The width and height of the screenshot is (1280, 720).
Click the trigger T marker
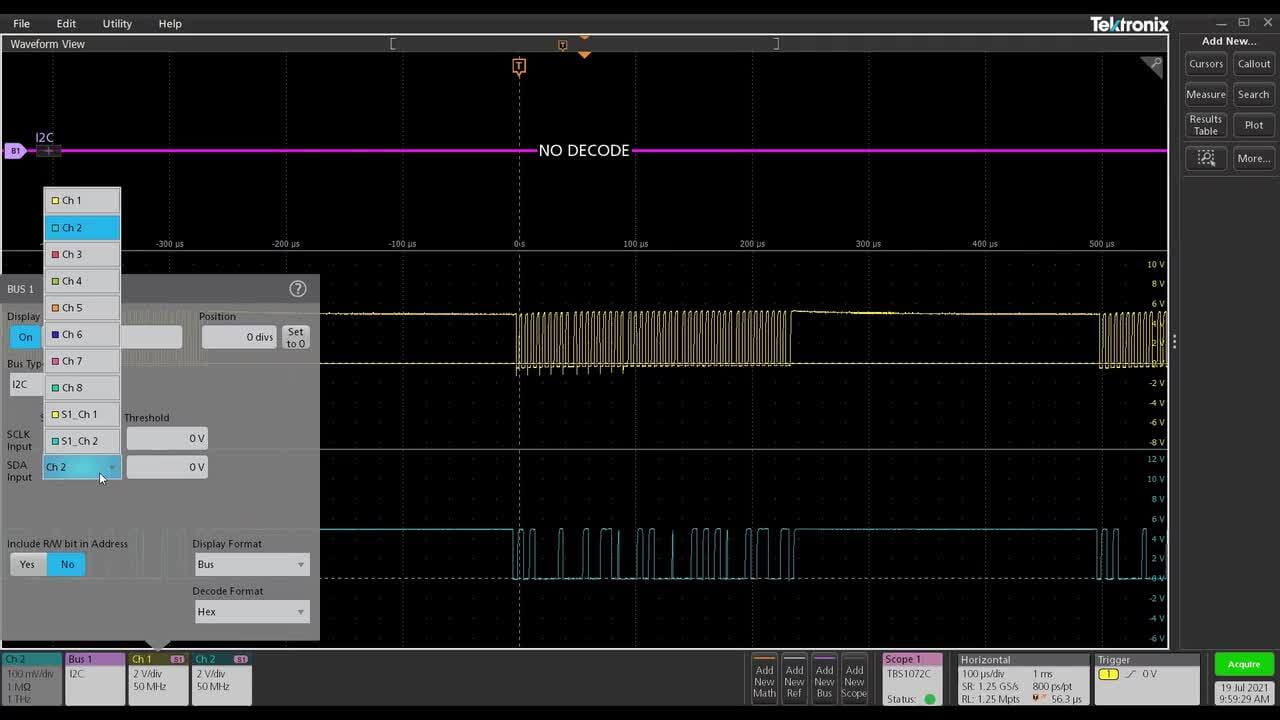click(x=519, y=66)
